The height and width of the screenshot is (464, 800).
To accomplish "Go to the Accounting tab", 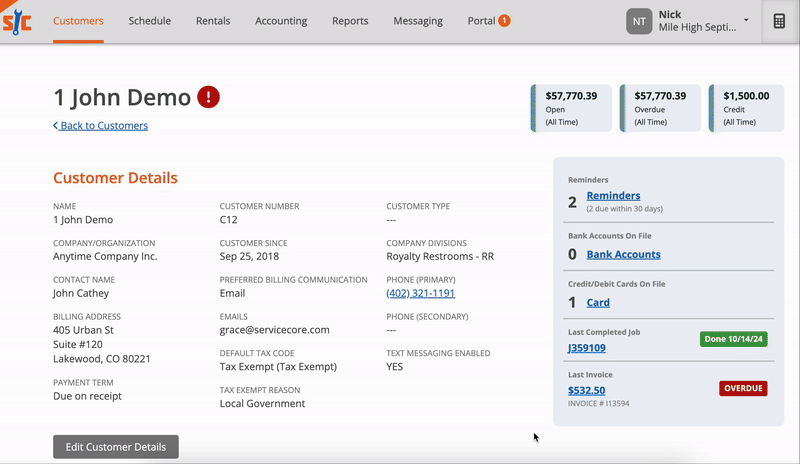I will (x=281, y=21).
